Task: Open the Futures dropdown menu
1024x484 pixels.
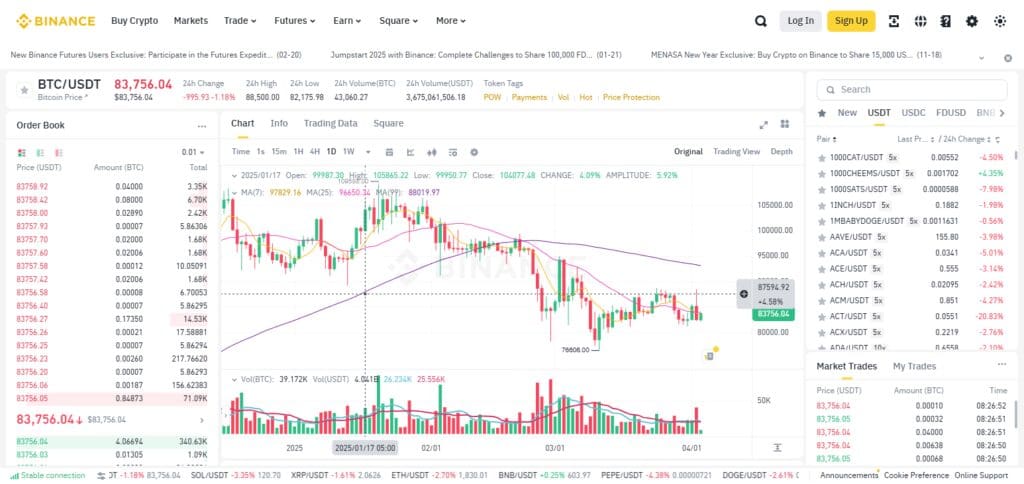Action: coord(295,21)
